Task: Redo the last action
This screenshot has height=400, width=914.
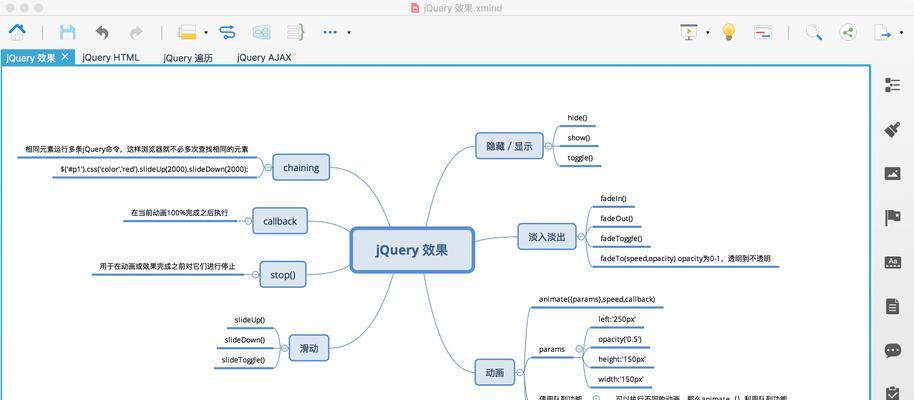Action: [x=136, y=32]
